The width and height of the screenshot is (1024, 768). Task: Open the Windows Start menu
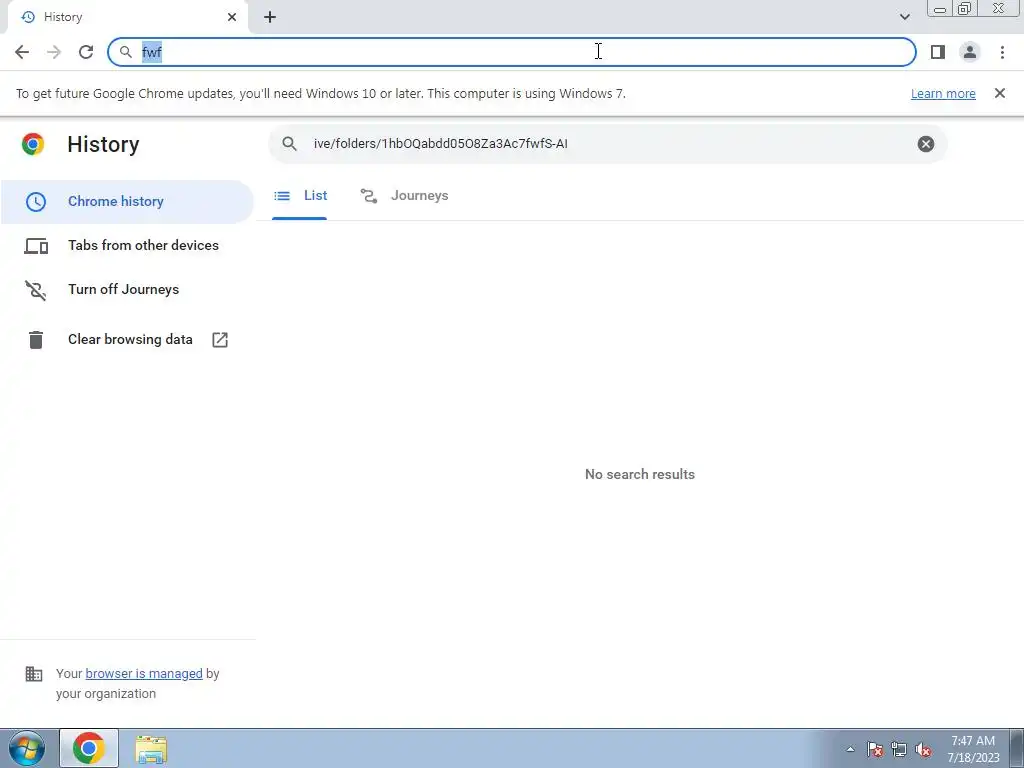(x=27, y=748)
